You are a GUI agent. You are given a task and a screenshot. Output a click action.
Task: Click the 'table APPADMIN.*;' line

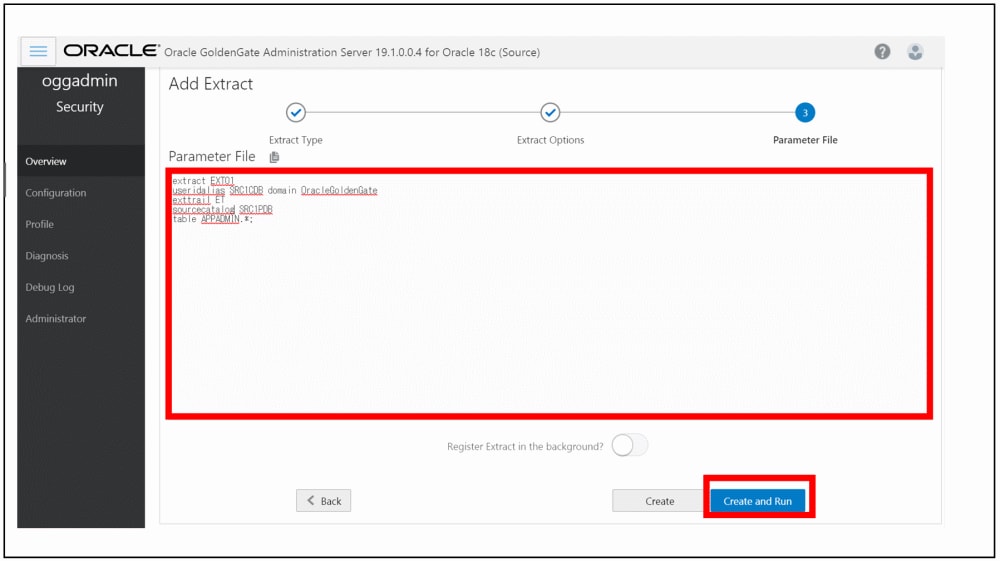212,219
